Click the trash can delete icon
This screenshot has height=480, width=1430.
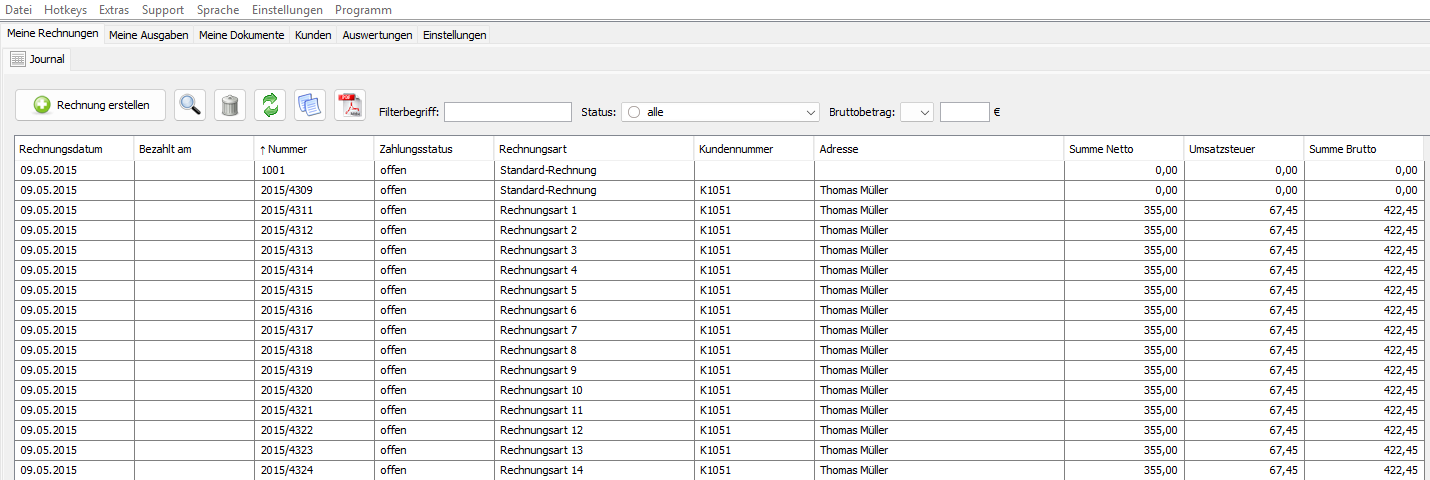tap(230, 104)
